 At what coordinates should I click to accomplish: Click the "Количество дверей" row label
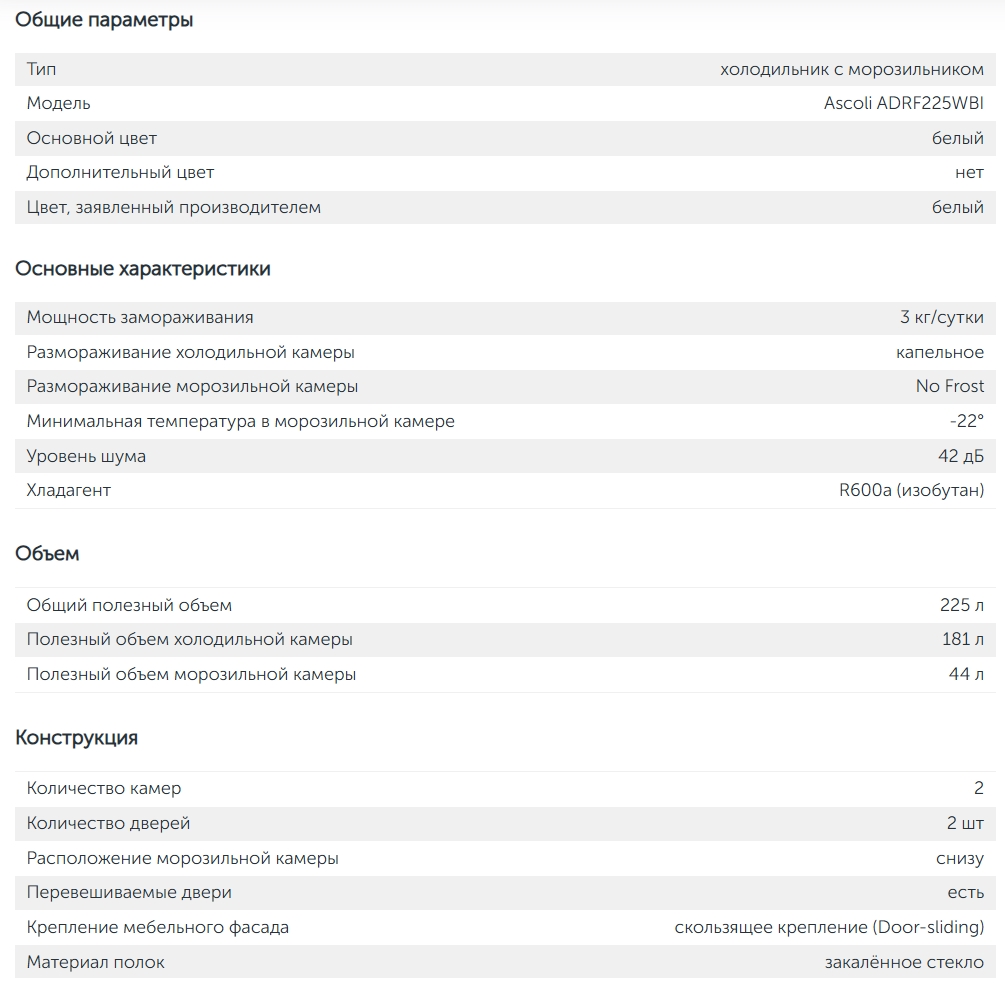tap(108, 823)
